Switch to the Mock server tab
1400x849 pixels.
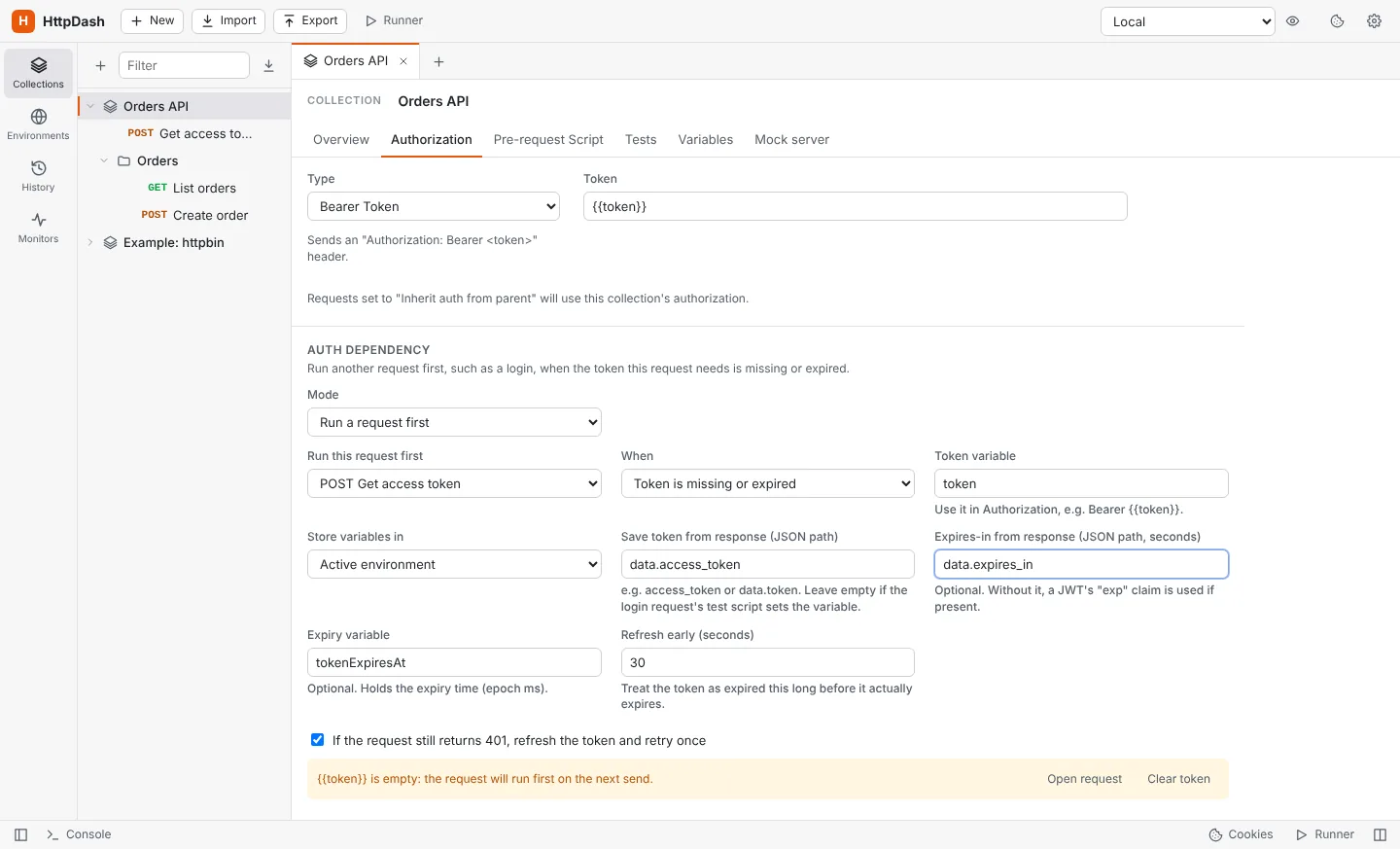coord(792,140)
